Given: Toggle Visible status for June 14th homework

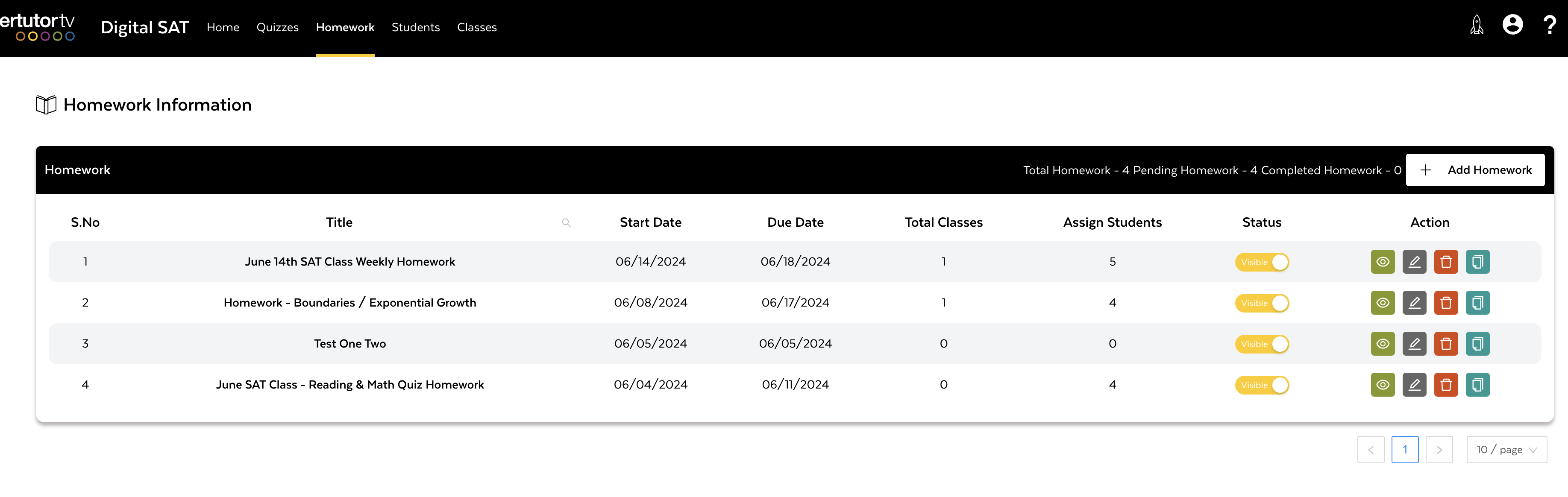Looking at the screenshot, I should (1262, 262).
